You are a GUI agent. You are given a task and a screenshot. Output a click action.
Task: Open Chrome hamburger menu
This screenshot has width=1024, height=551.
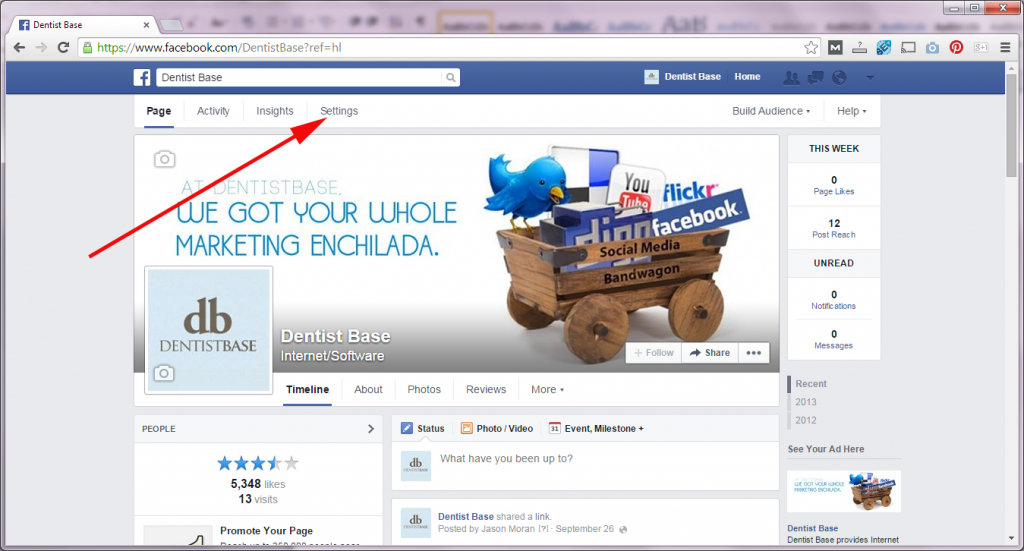coord(1005,48)
